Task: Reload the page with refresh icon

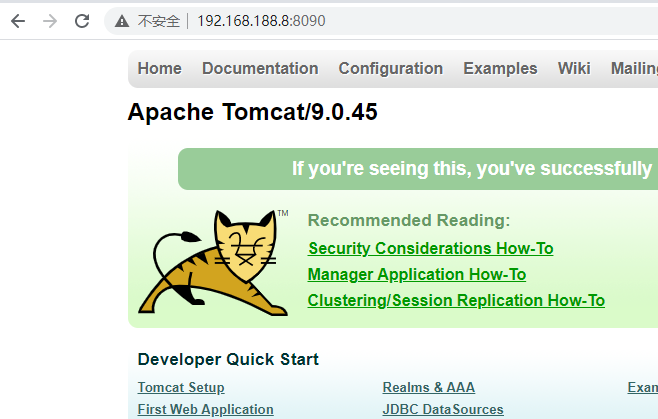Action: [82, 21]
